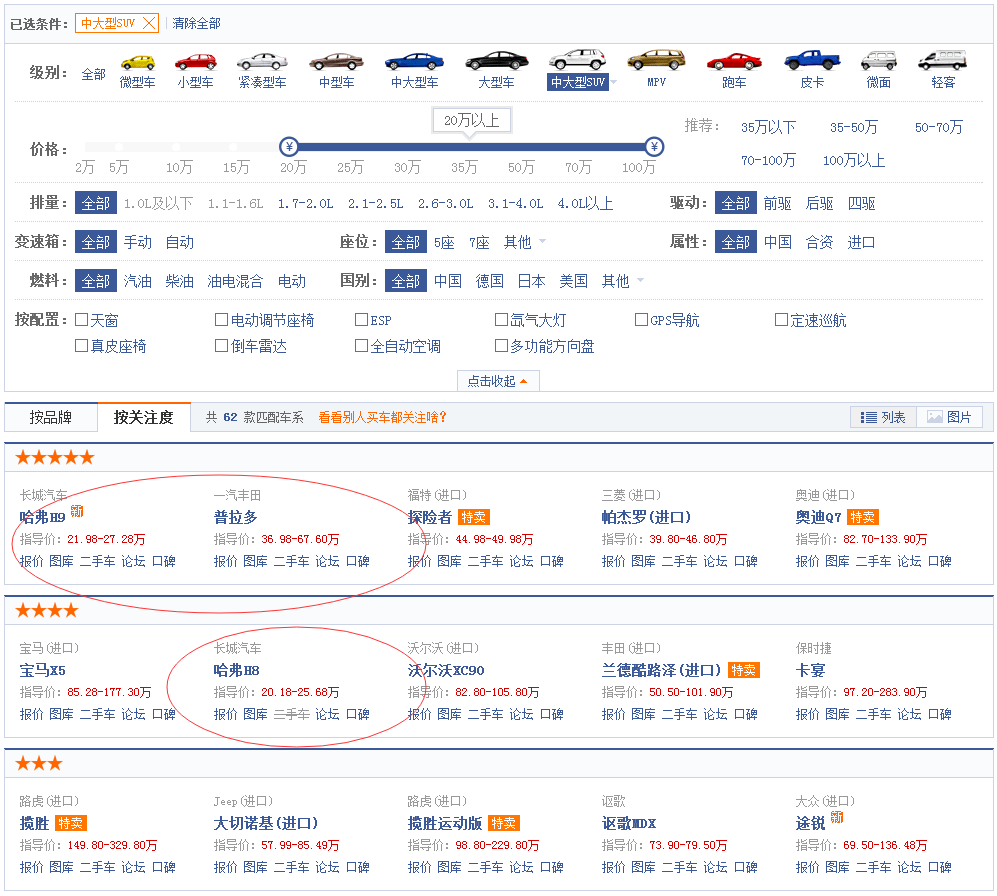The image size is (997, 896).
Task: Open the 座位 其他 dropdown
Action: pos(542,241)
